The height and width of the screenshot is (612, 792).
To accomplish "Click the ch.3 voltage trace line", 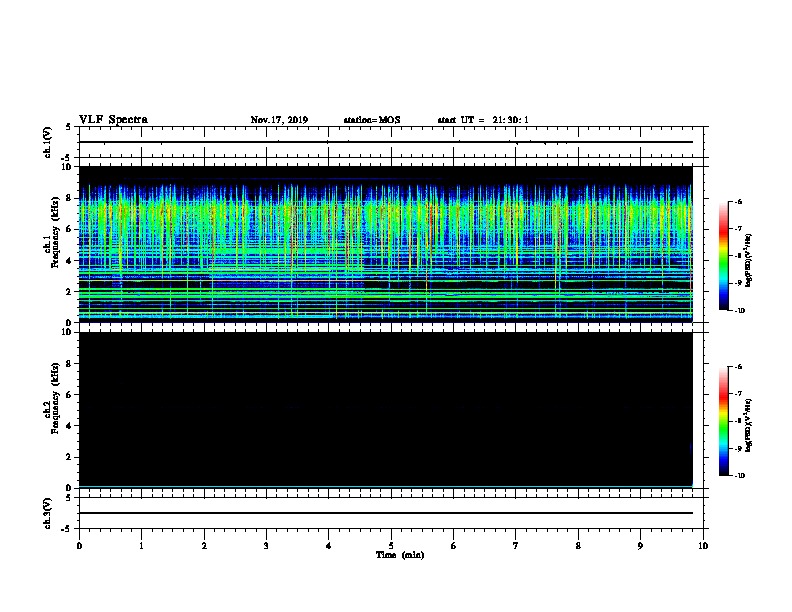I will pos(385,513).
